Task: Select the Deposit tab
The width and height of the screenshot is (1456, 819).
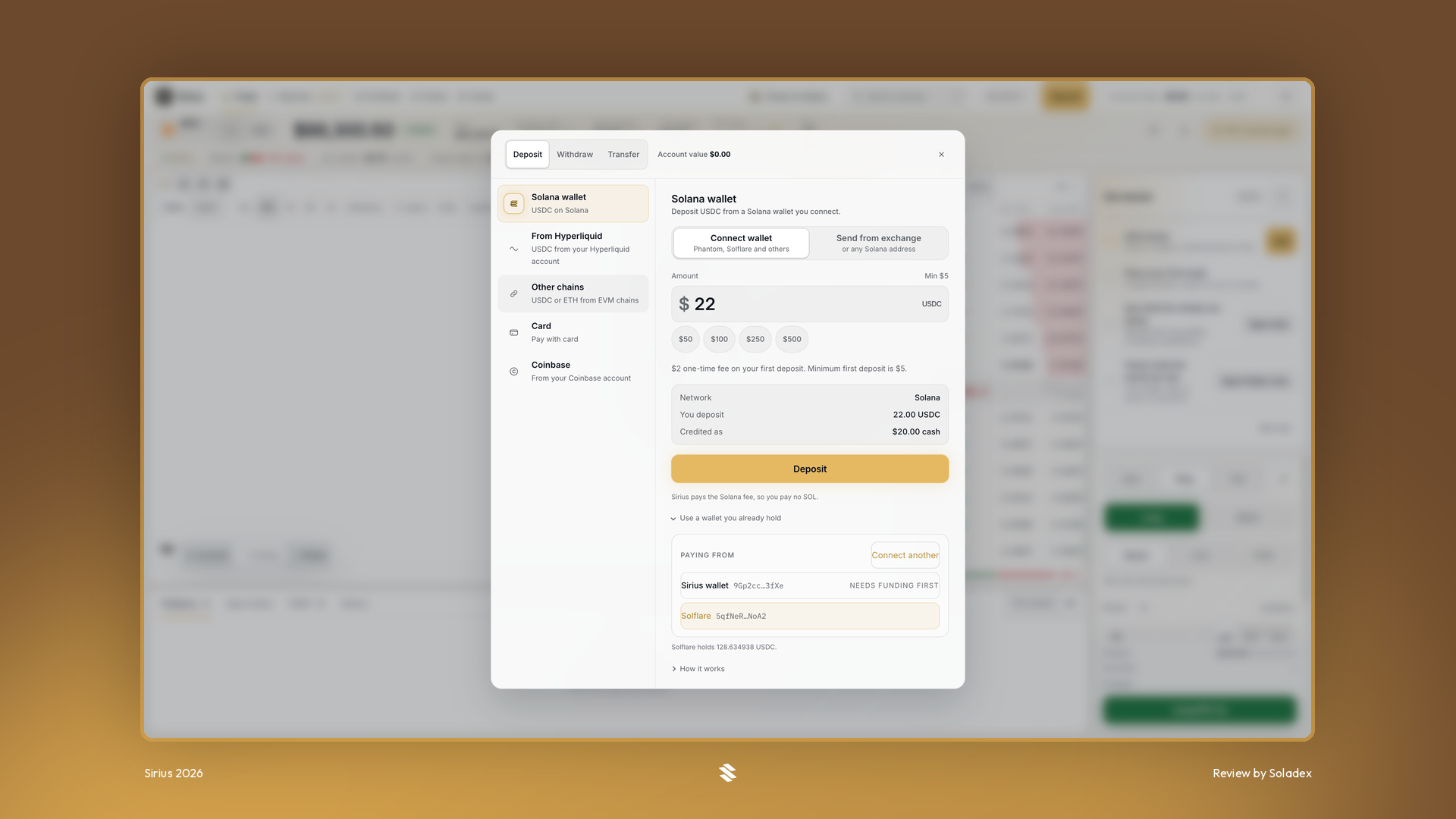Action: tap(528, 154)
